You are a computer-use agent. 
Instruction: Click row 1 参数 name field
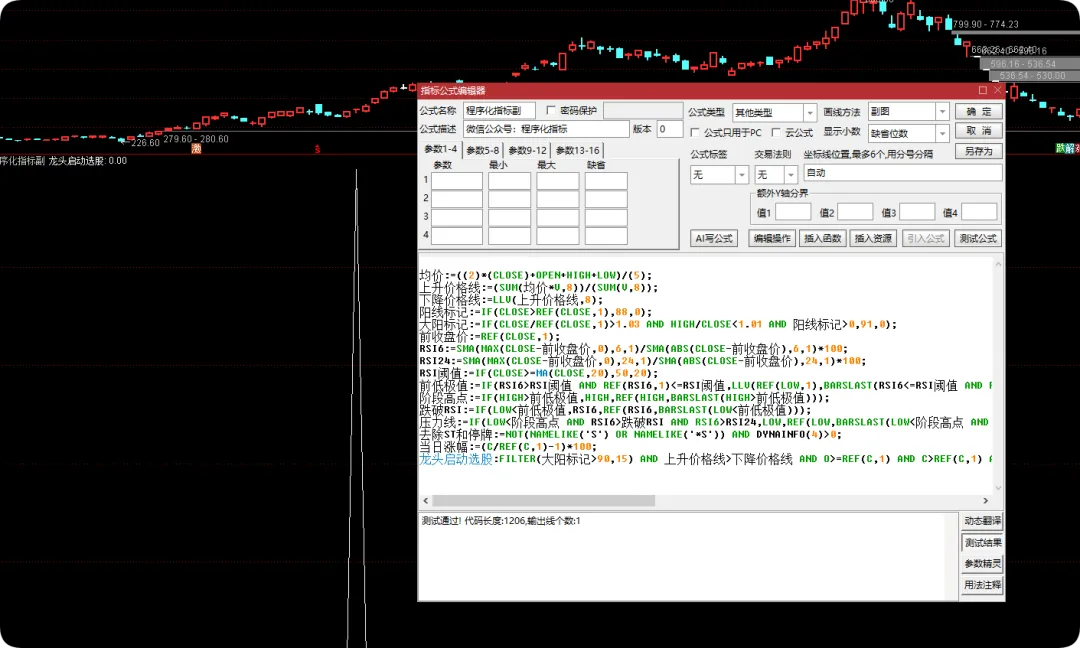coord(457,180)
